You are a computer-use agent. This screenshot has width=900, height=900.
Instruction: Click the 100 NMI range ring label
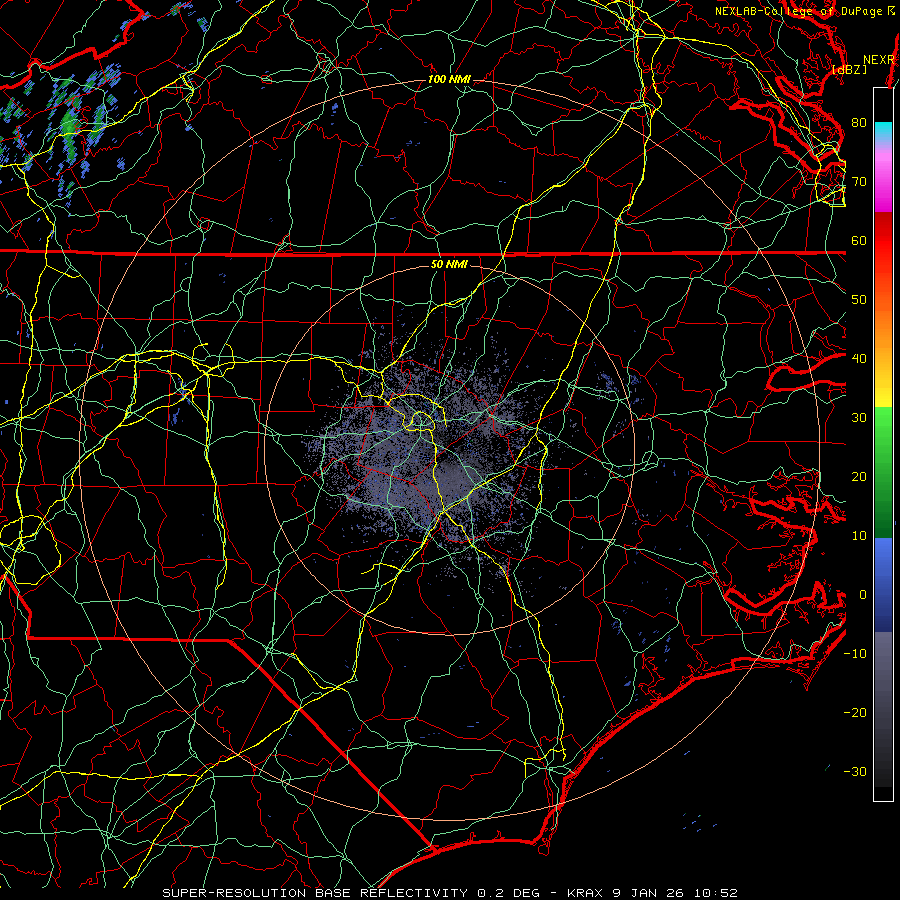tap(449, 79)
